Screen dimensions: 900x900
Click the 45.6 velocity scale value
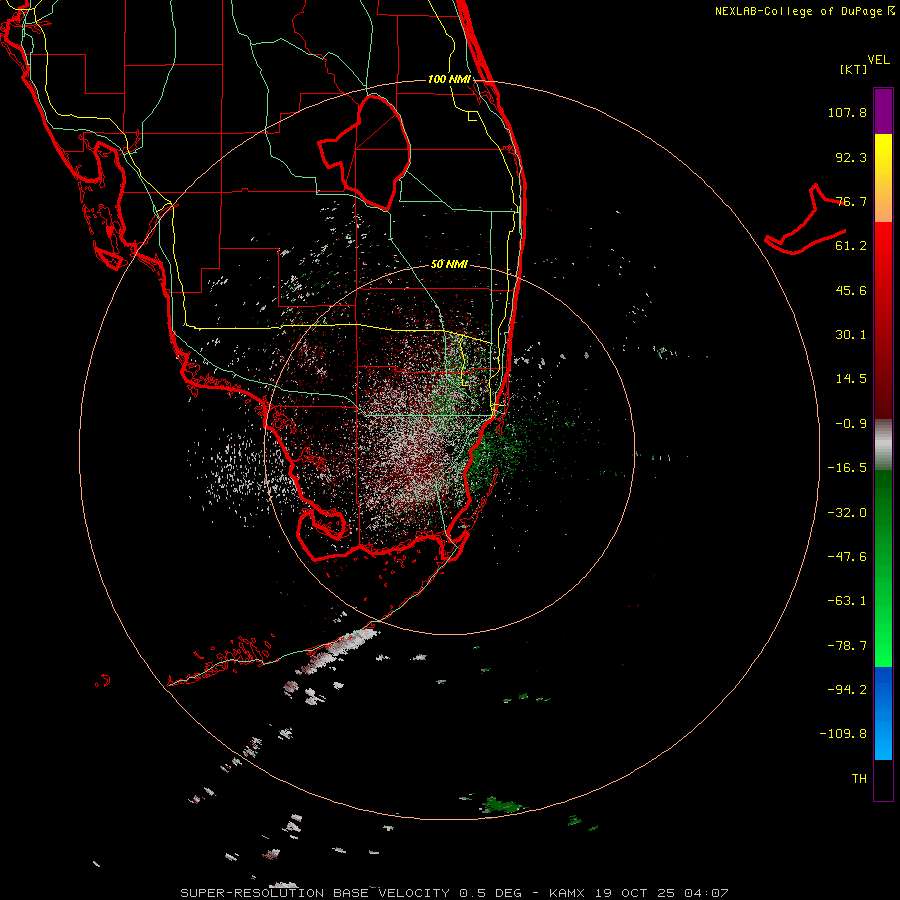[x=851, y=290]
